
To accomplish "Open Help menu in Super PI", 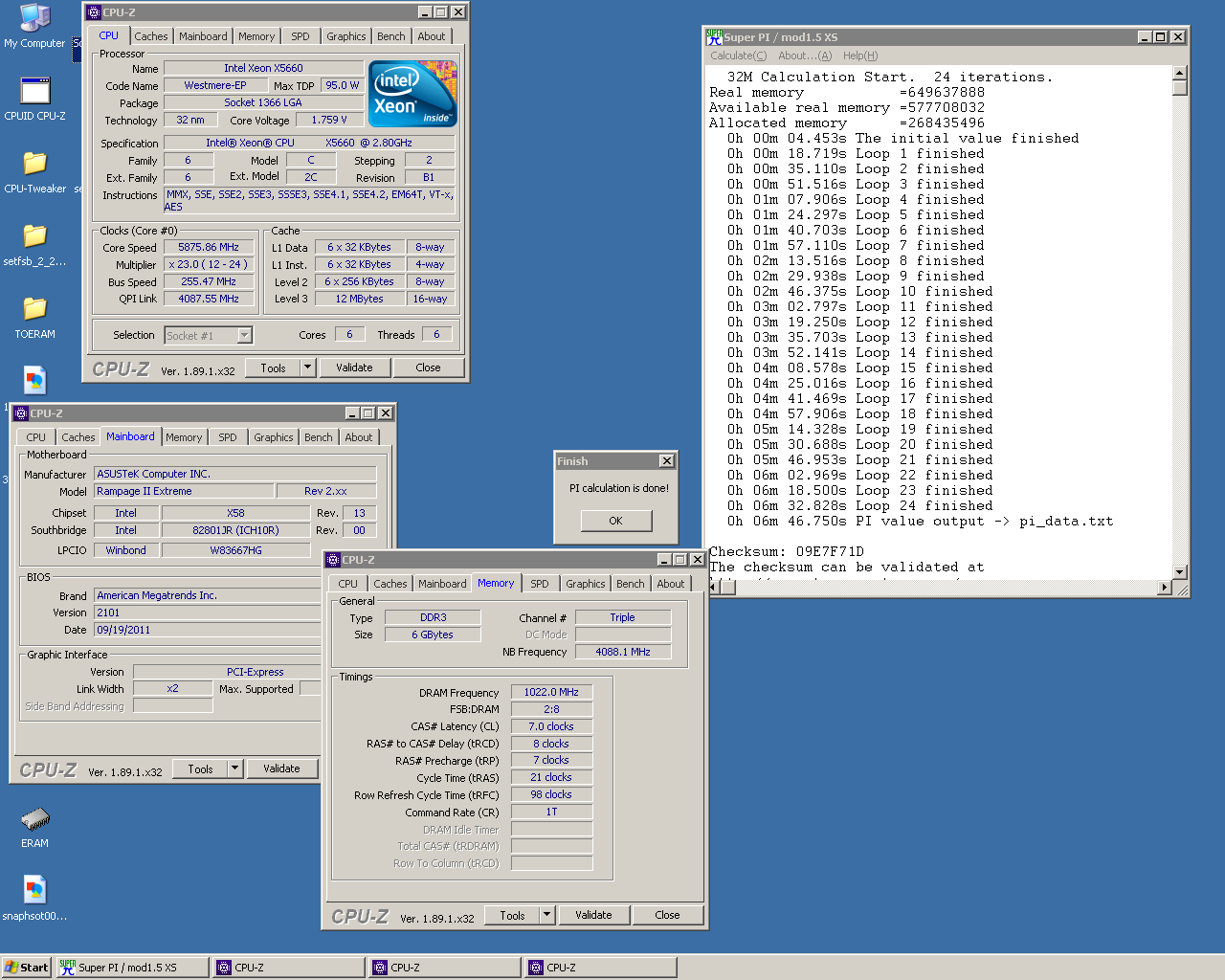I will click(x=860, y=56).
